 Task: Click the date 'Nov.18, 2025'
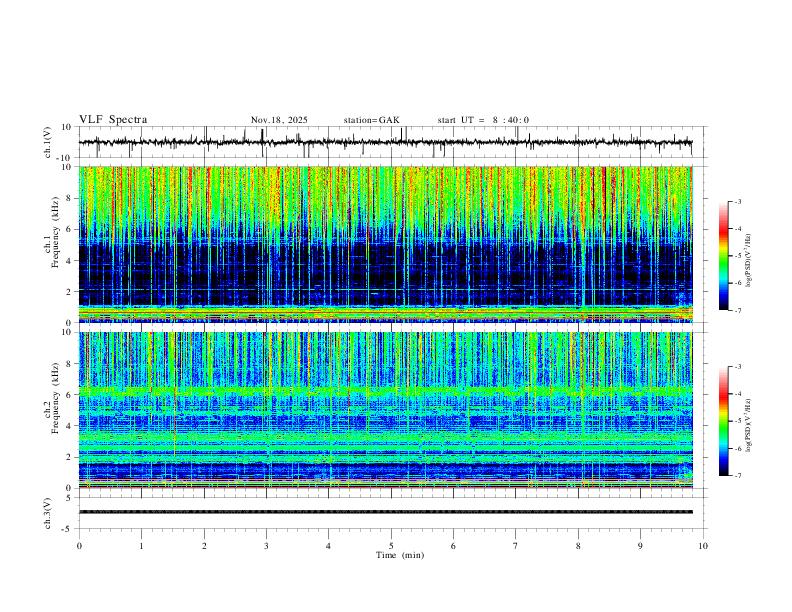tap(279, 120)
